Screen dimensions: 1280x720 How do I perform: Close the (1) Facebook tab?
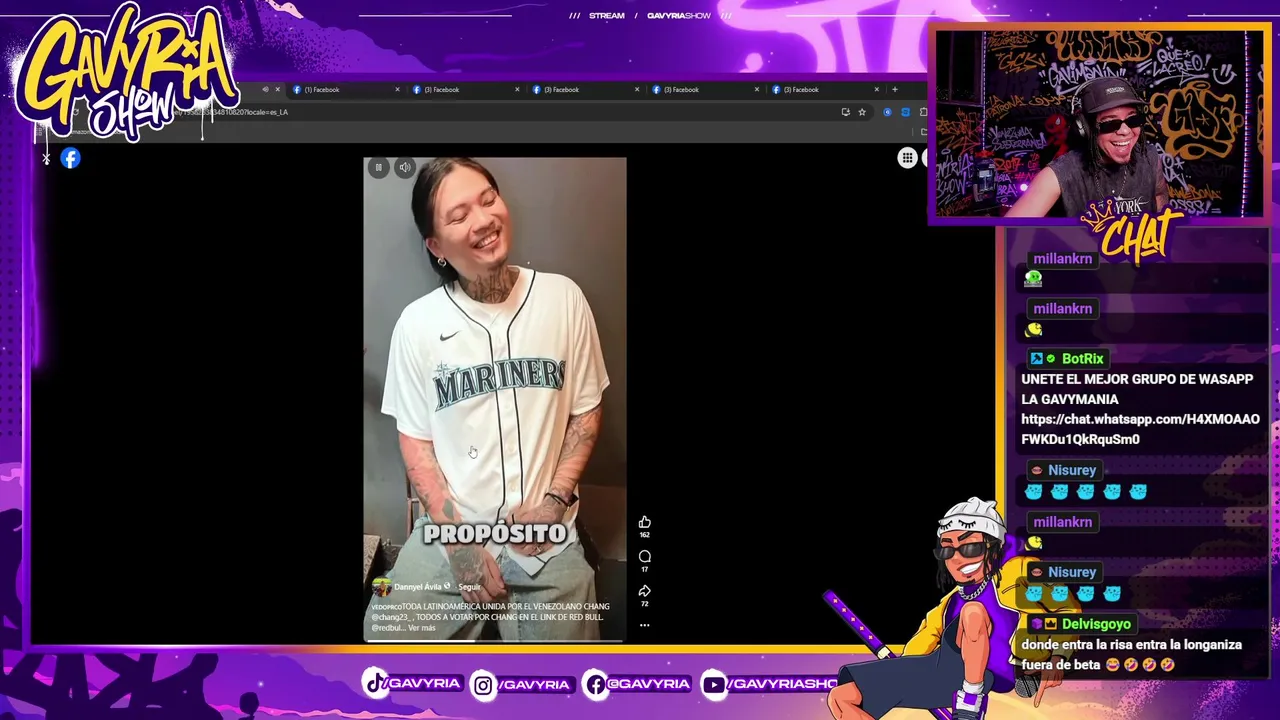(x=397, y=90)
